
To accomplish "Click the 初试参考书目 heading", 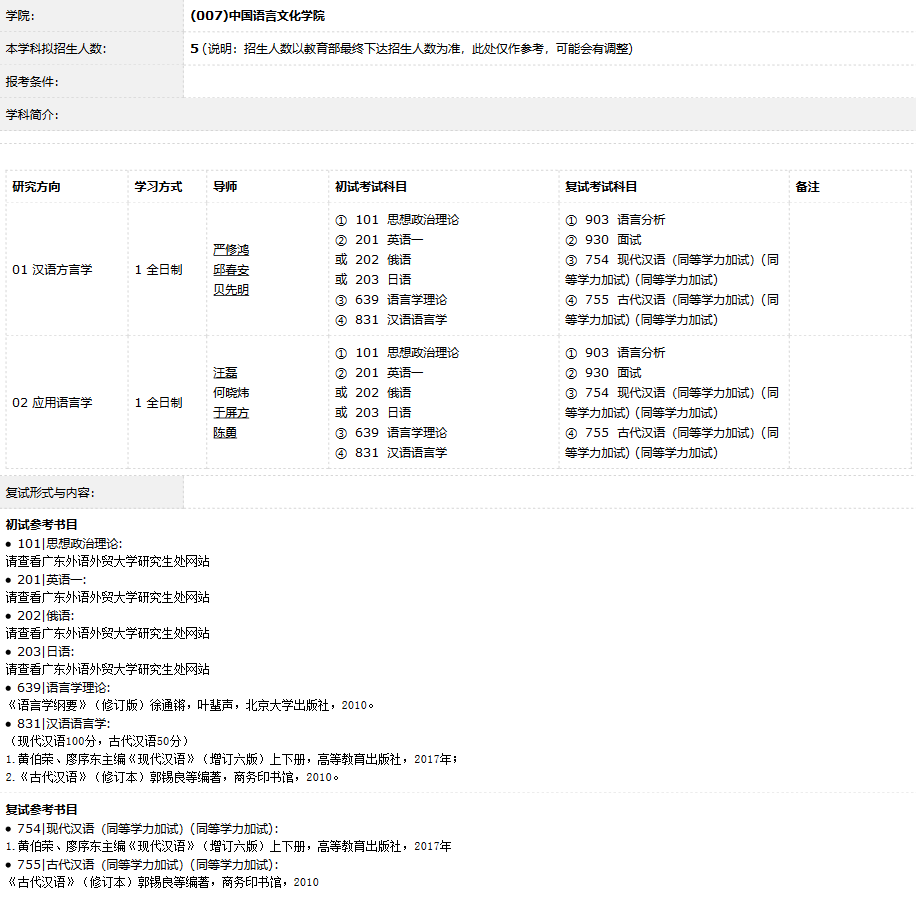I will pyautogui.click(x=42, y=525).
